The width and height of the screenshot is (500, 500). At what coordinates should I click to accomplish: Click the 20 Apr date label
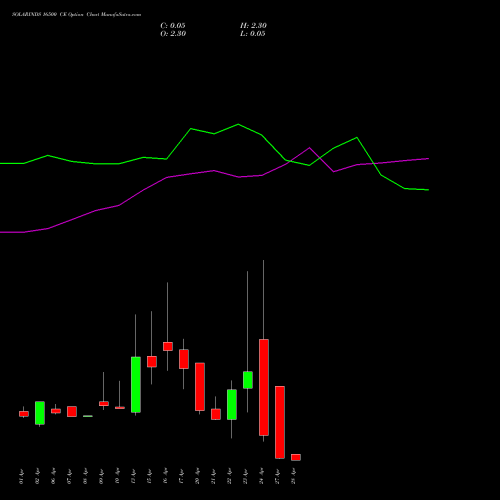pos(198,477)
